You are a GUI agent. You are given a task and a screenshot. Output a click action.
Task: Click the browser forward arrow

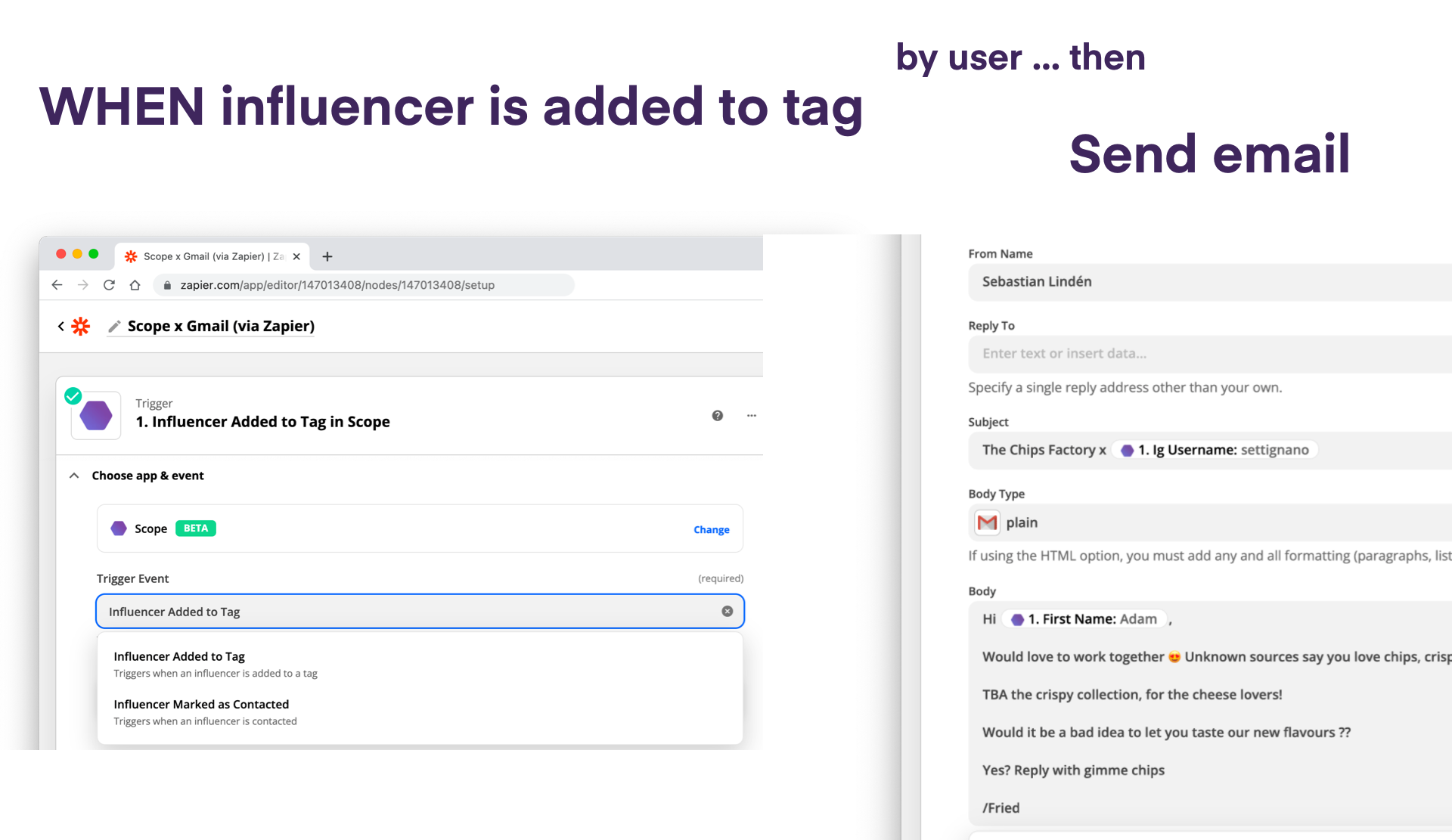pyautogui.click(x=83, y=285)
